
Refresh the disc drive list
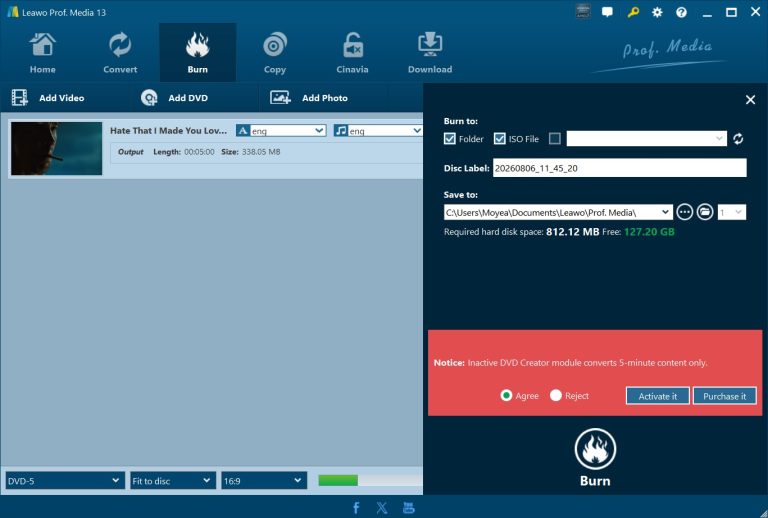point(738,139)
